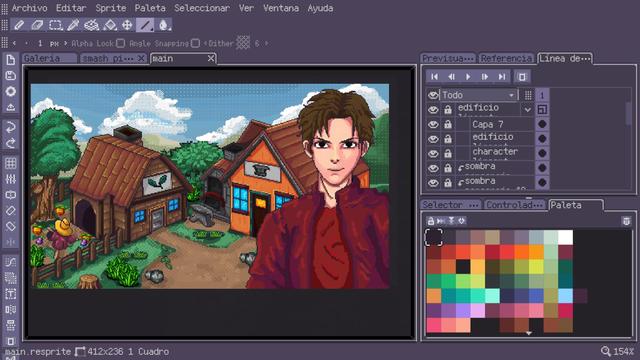The width and height of the screenshot is (640, 360).
Task: Open the Selector tab
Action: click(451, 205)
